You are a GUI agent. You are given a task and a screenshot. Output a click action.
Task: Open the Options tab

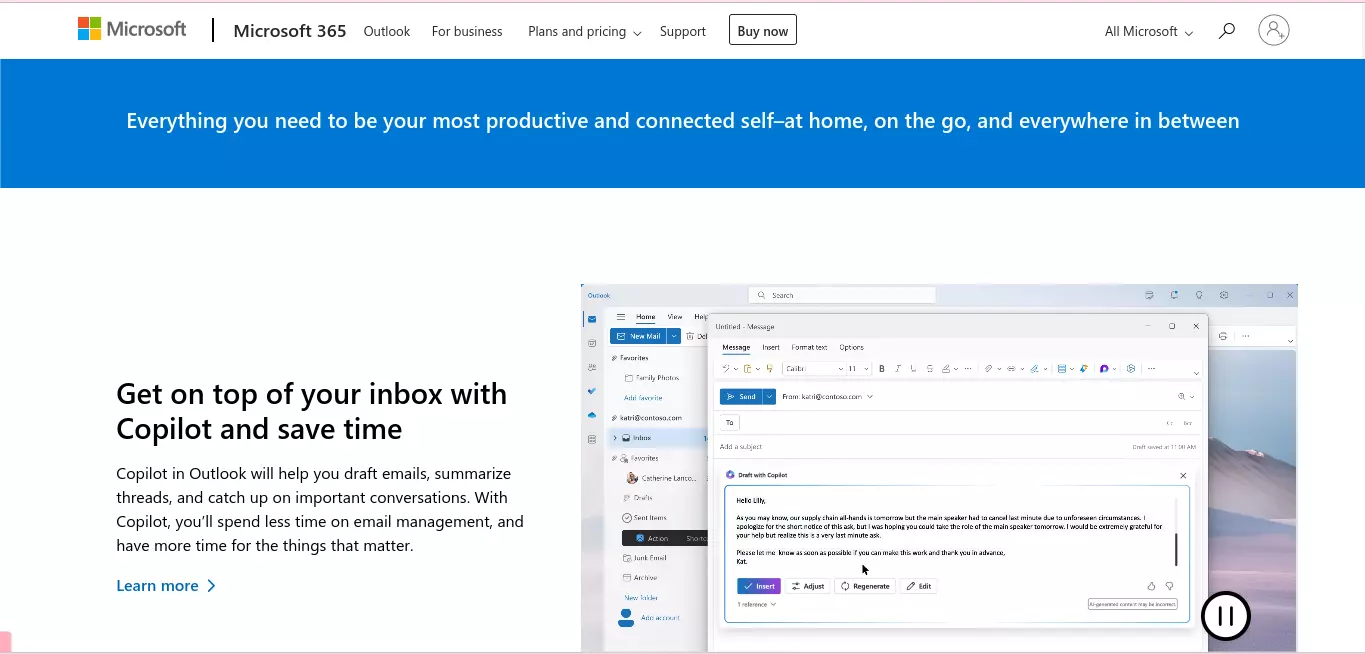[851, 347]
